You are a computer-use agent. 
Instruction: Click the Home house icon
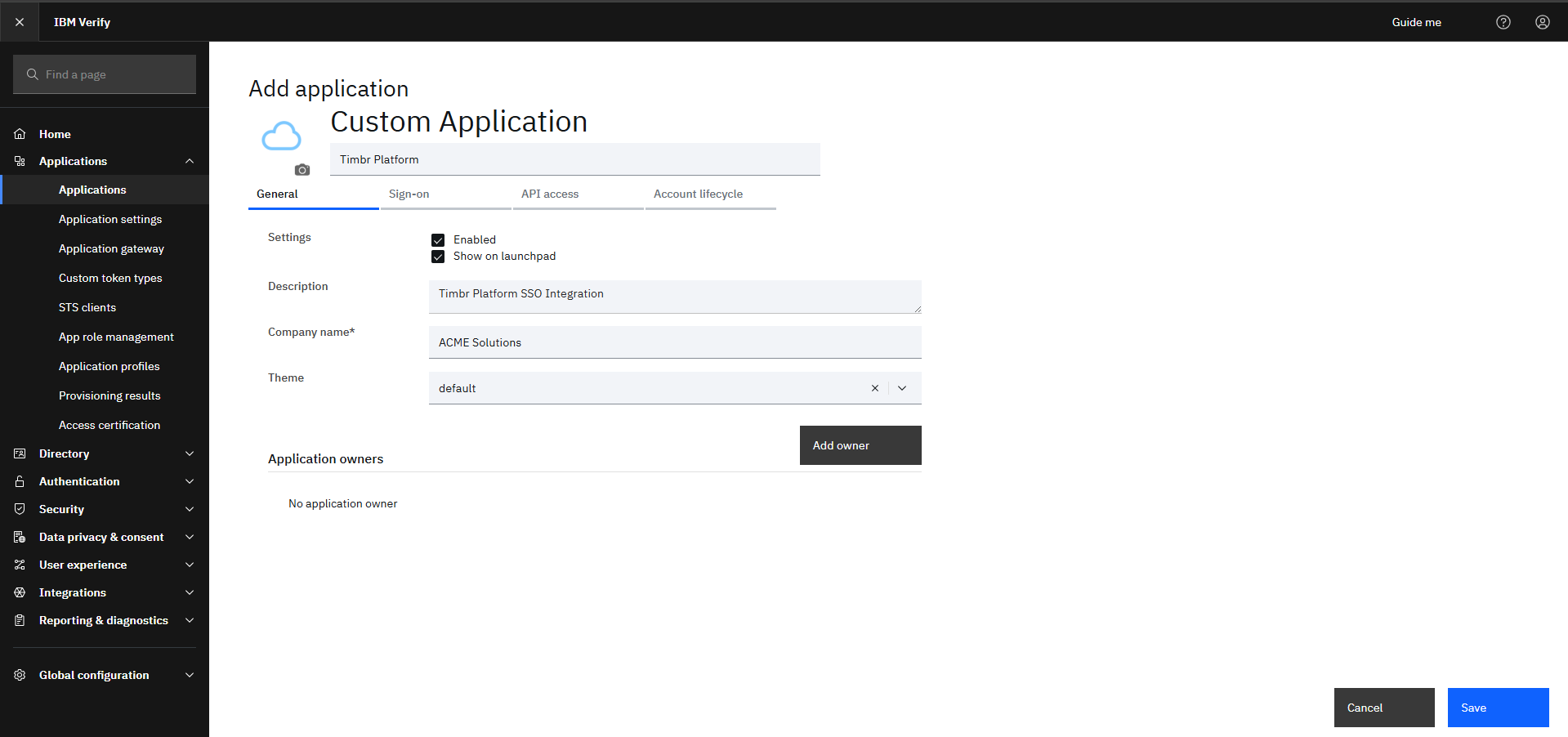pos(20,134)
